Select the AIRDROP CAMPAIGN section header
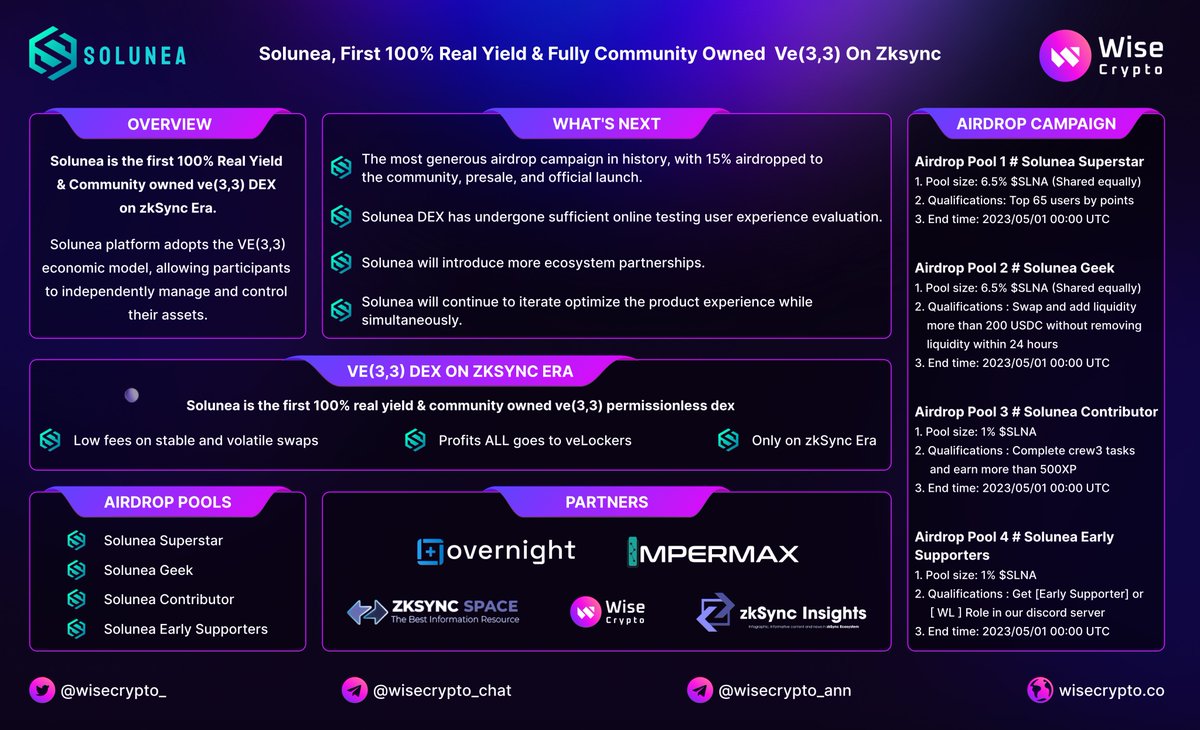1200x730 pixels. pyautogui.click(x=1036, y=124)
